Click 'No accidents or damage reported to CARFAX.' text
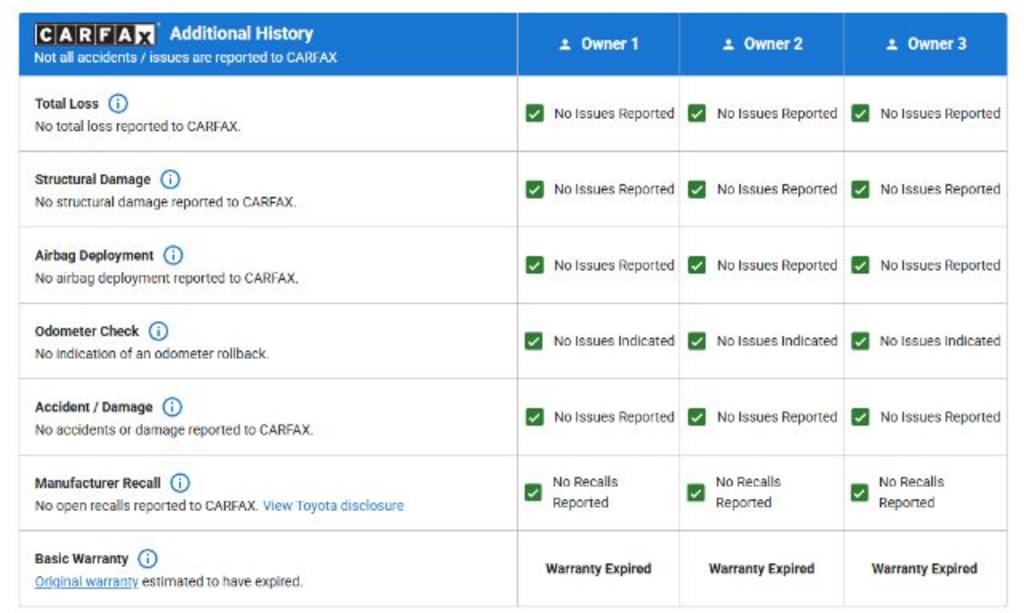The width and height of the screenshot is (1024, 613). [174, 430]
